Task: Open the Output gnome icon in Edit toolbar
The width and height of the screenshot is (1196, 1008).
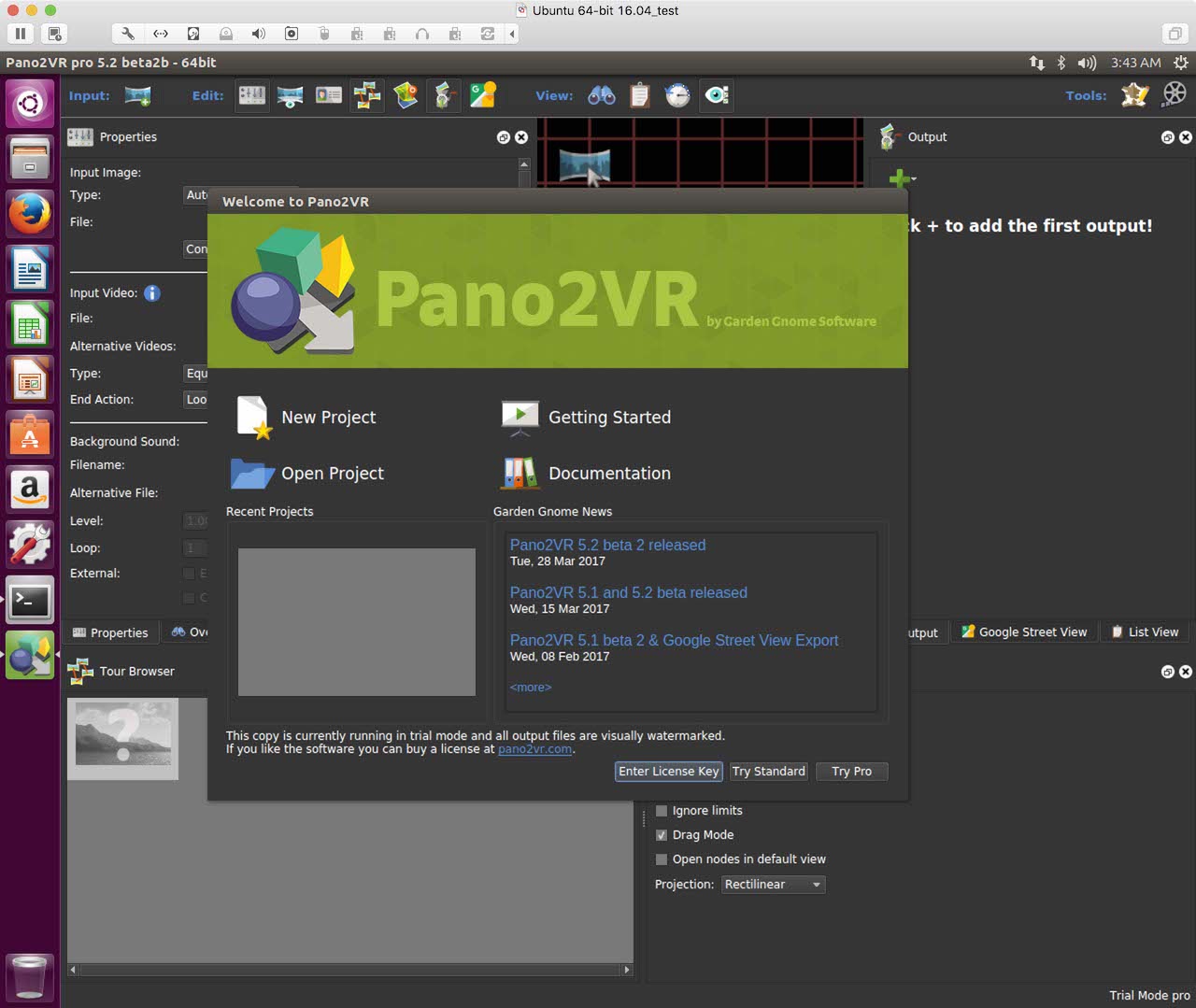Action: point(444,95)
